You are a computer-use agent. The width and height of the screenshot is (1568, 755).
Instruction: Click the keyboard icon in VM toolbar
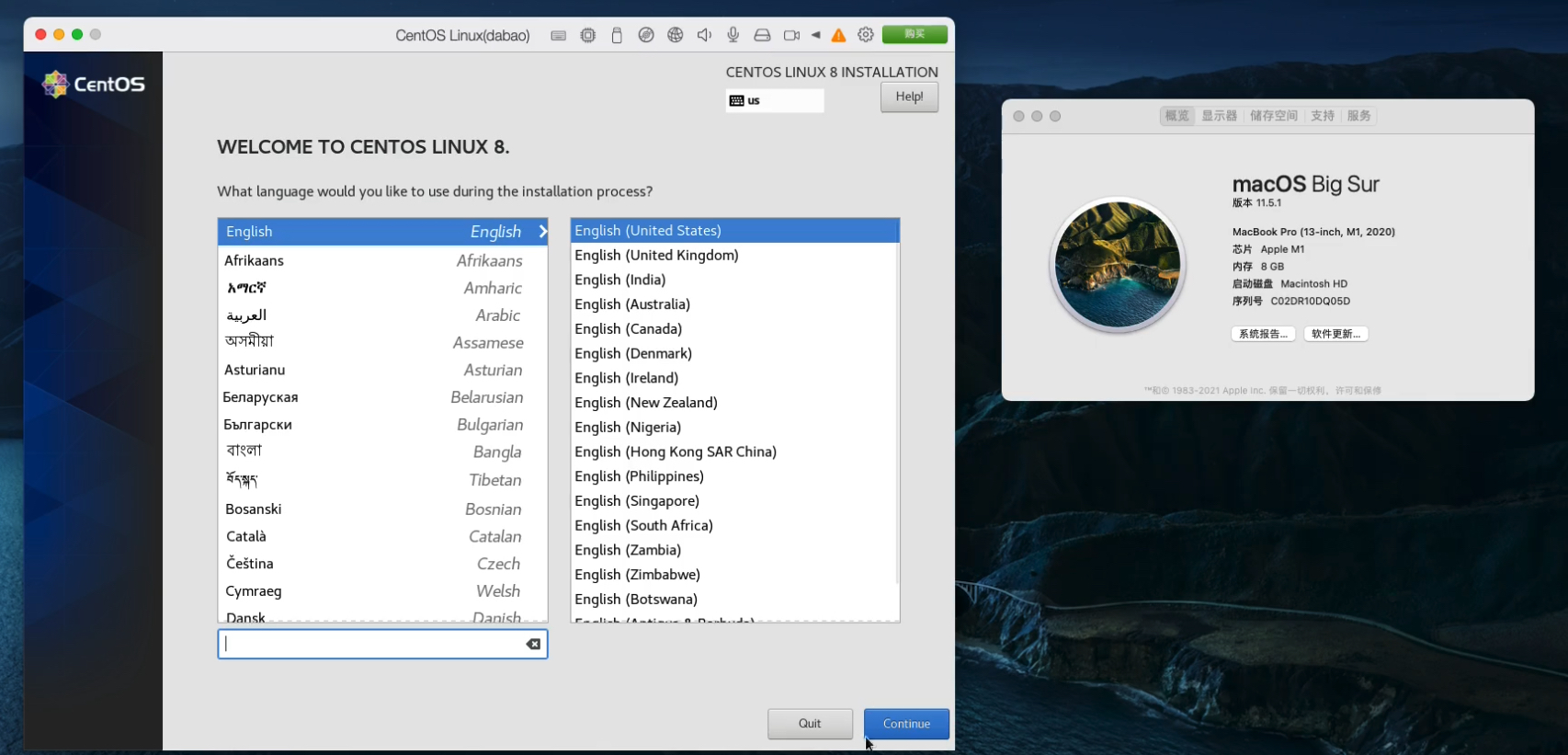click(x=558, y=35)
